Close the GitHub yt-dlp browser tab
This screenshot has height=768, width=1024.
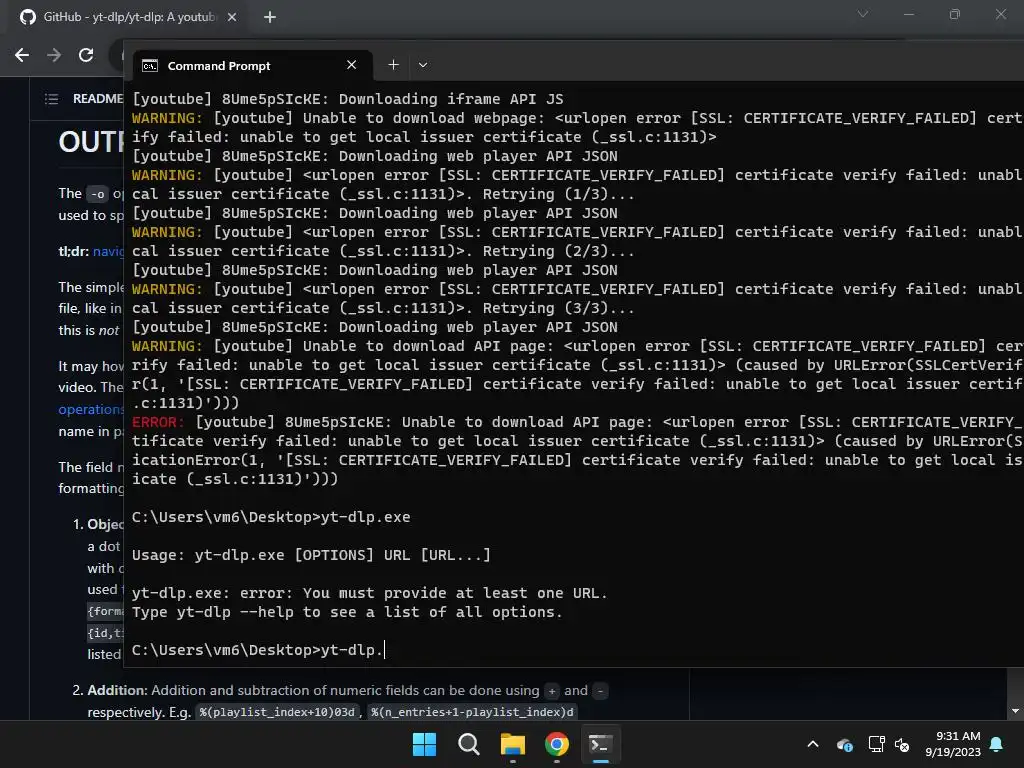click(232, 17)
